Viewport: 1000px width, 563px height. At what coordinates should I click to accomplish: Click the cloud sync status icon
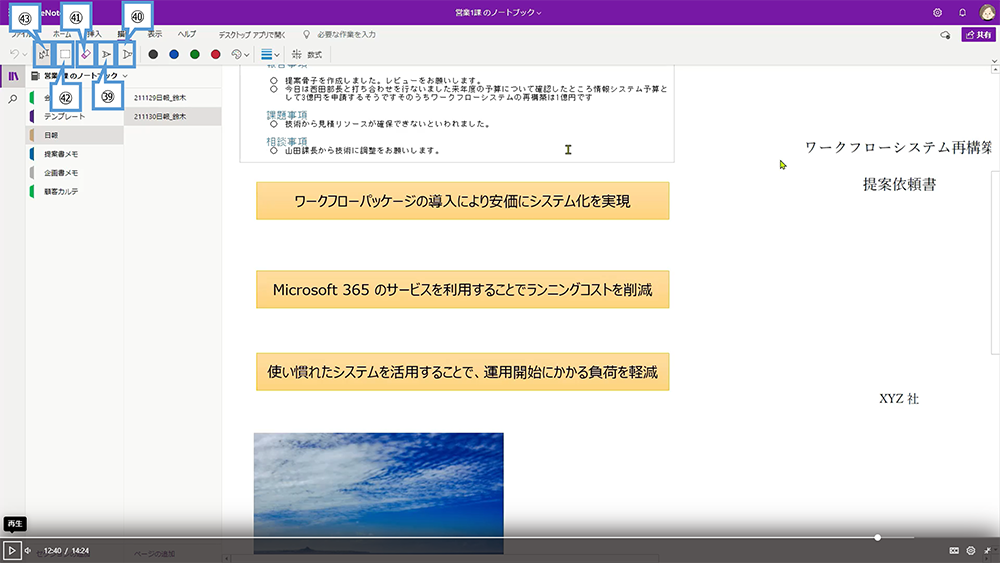pyautogui.click(x=945, y=35)
